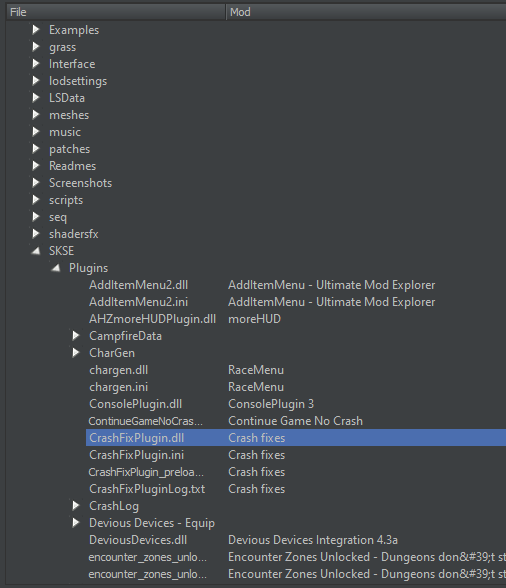Image resolution: width=506 pixels, height=588 pixels.
Task: Expand the music folder arrow
Action: 36,132
